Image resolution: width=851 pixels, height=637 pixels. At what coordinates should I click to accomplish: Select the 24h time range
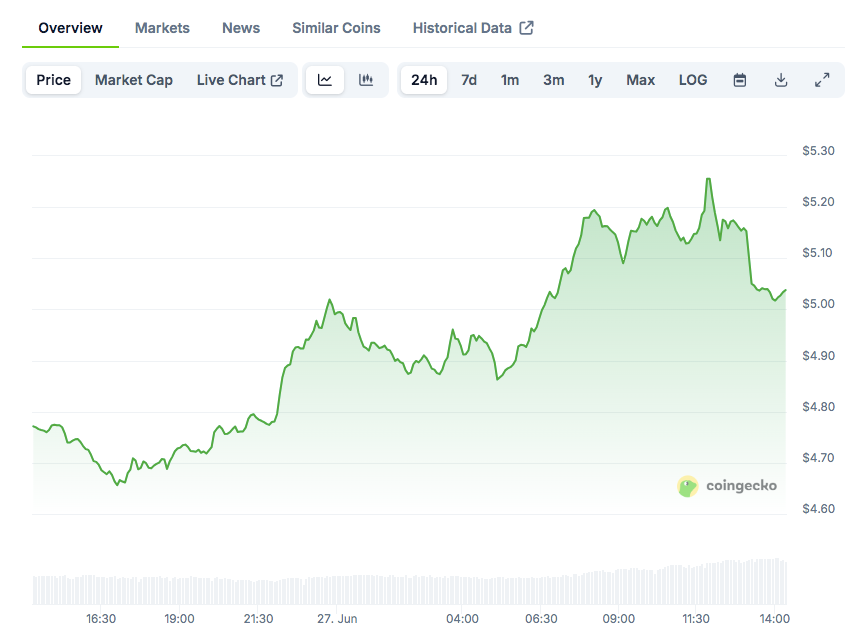click(x=424, y=80)
